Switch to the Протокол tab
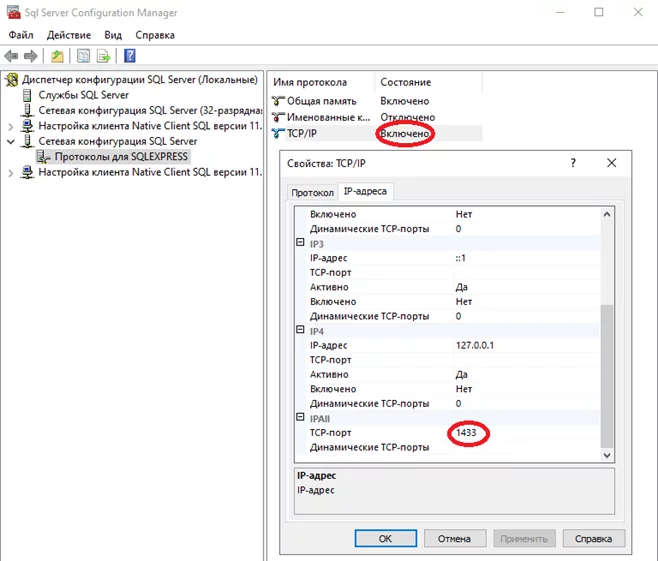This screenshot has width=658, height=561. point(312,193)
